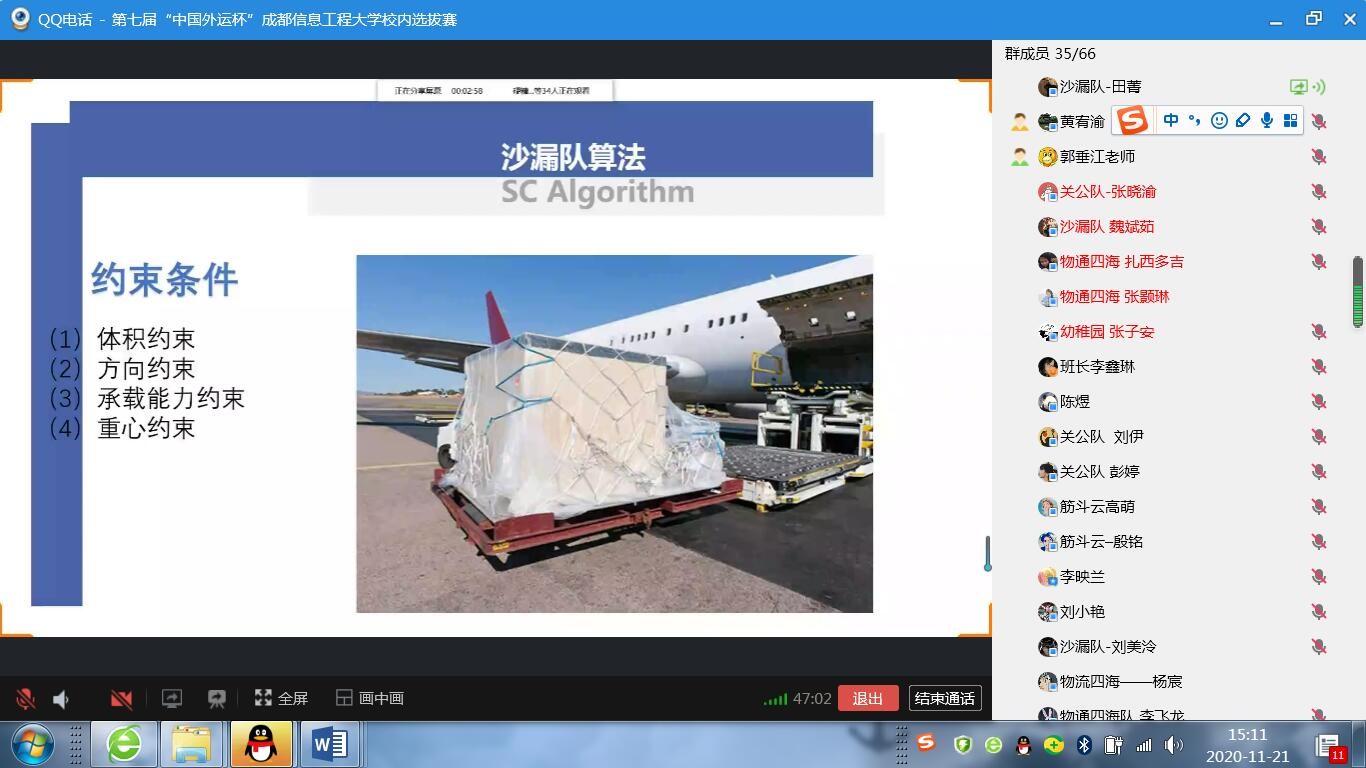Open Word from the Windows taskbar

coord(329,745)
